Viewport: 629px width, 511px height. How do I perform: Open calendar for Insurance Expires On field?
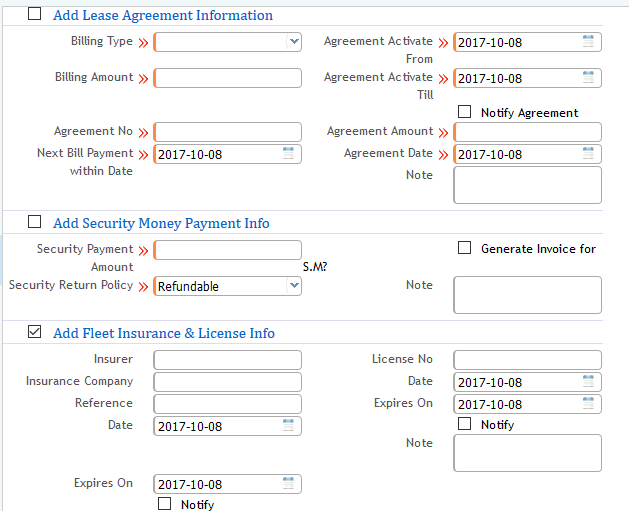288,484
